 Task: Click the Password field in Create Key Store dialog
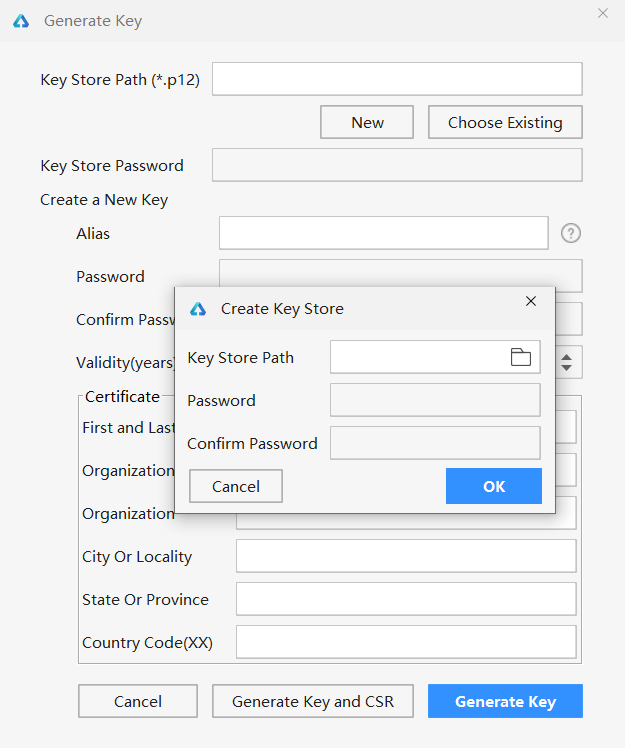(x=435, y=400)
